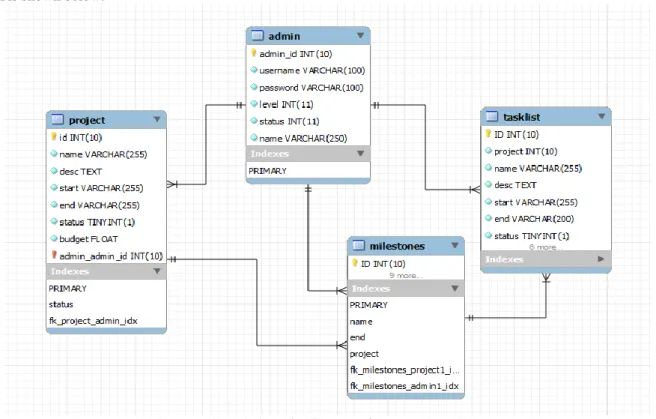Collapse Indexes section in admin table
The image size is (656, 419).
coord(360,153)
